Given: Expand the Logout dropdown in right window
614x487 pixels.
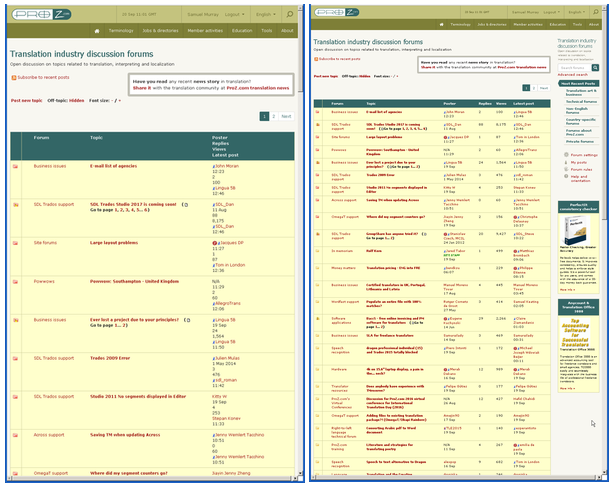Looking at the screenshot, I should 551,12.
